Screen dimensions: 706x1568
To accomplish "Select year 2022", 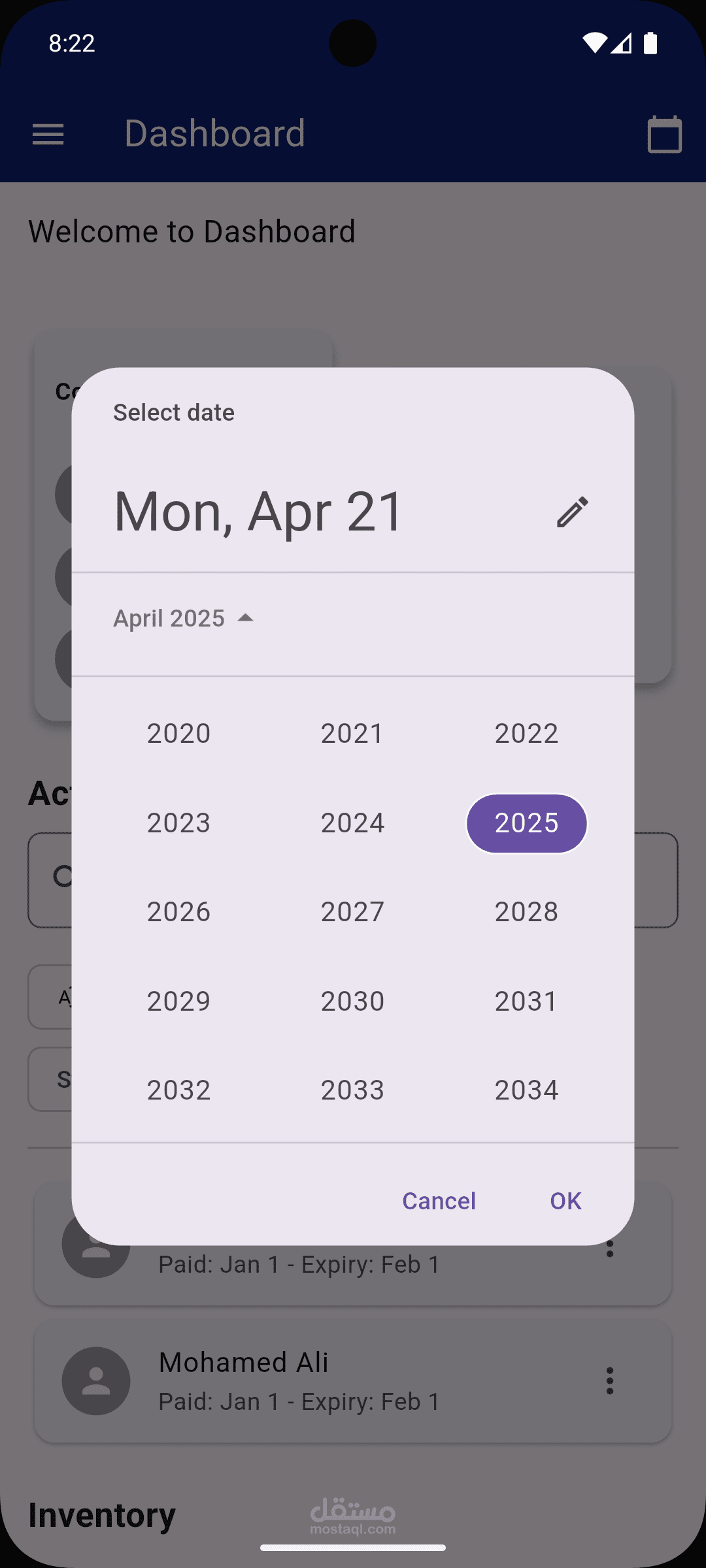I will tap(526, 733).
